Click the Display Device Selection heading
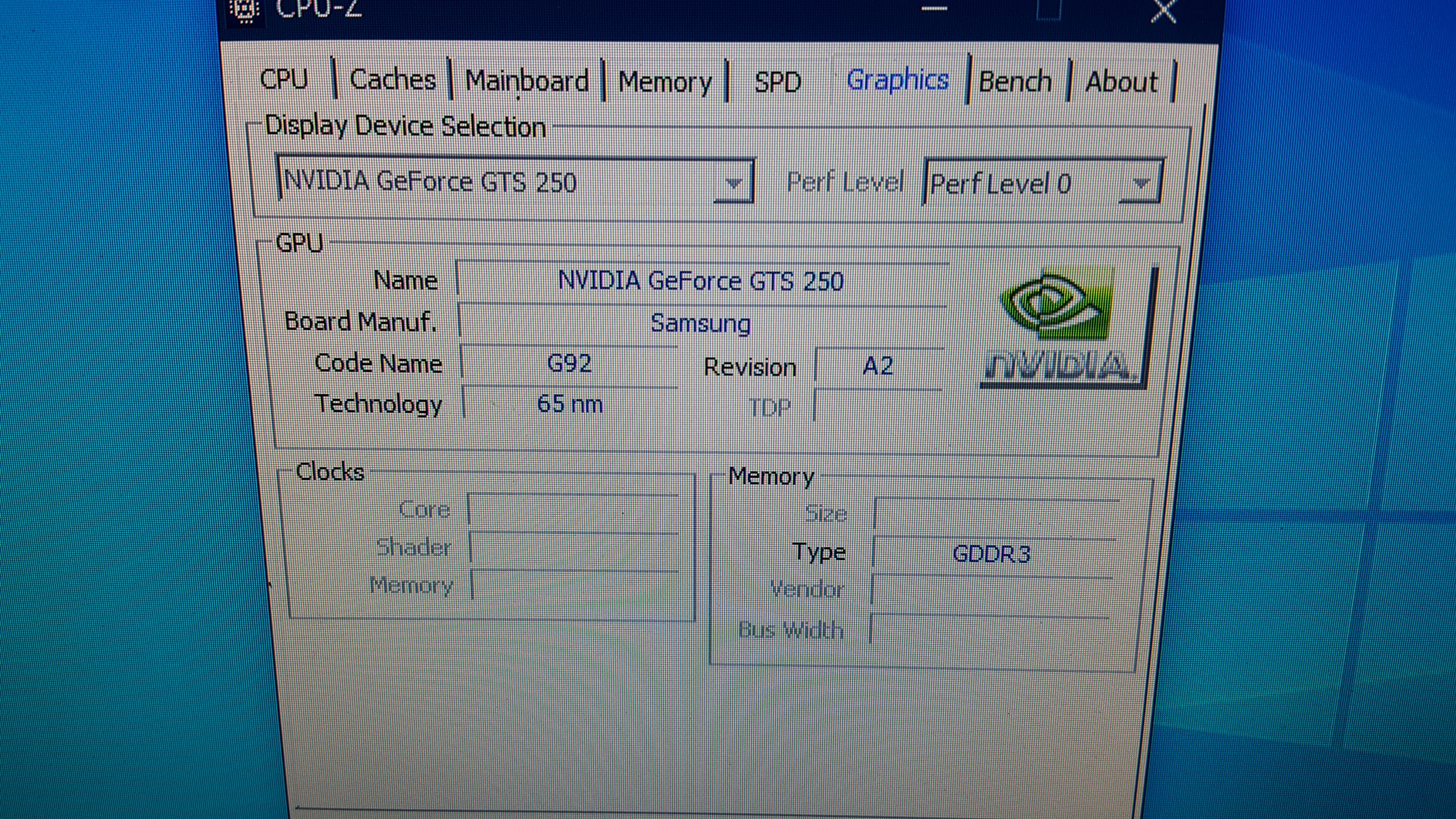This screenshot has height=819, width=1456. click(405, 127)
